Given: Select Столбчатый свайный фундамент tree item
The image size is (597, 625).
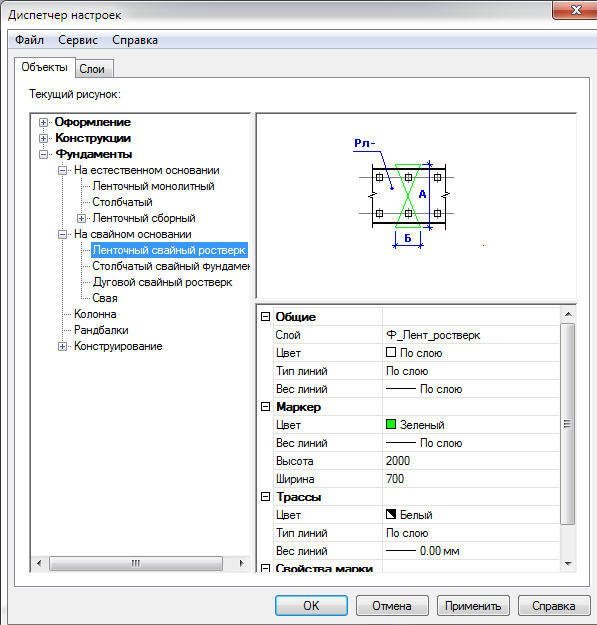Looking at the screenshot, I should point(171,266).
